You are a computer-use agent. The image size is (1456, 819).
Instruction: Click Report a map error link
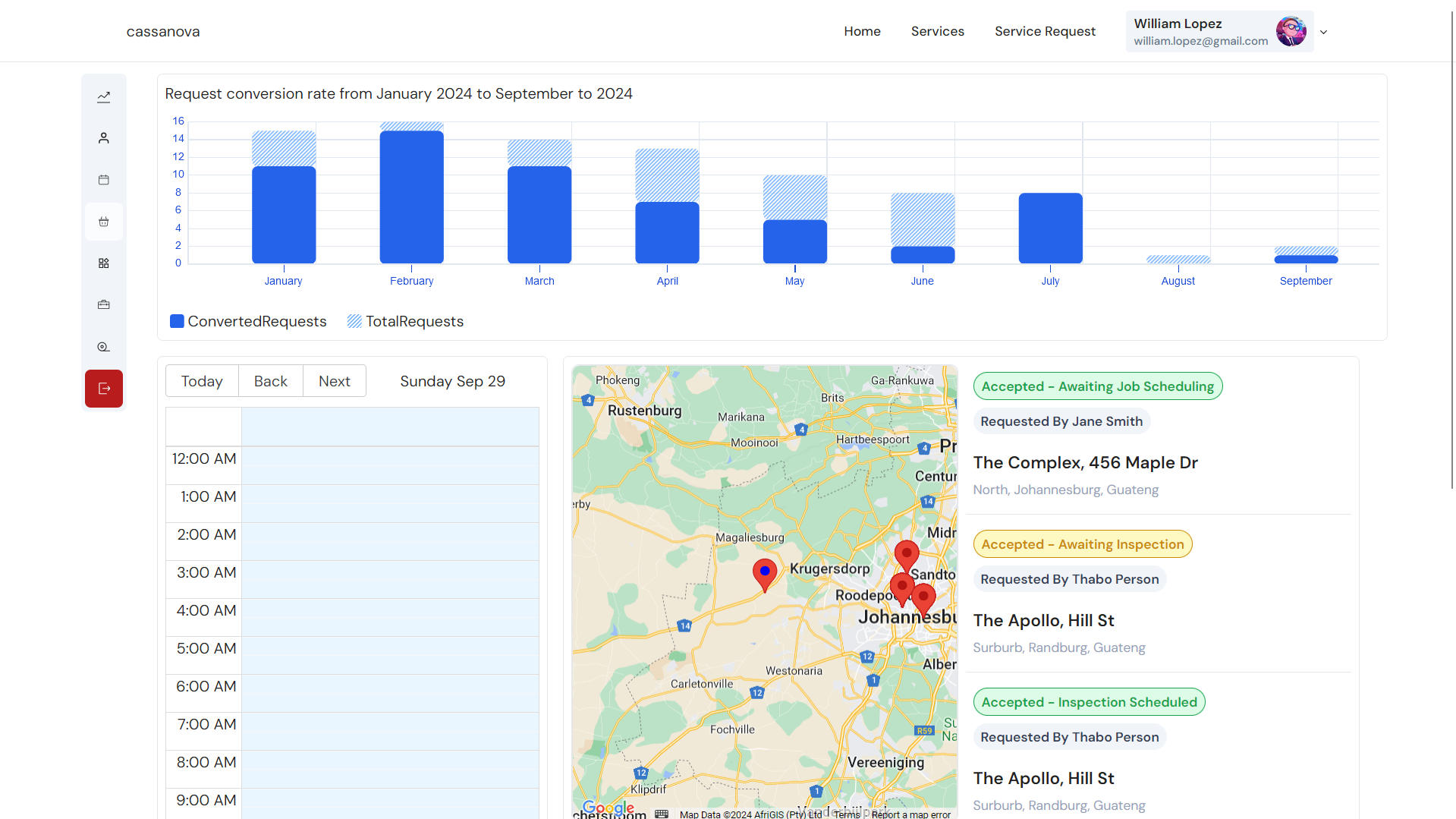pos(910,814)
